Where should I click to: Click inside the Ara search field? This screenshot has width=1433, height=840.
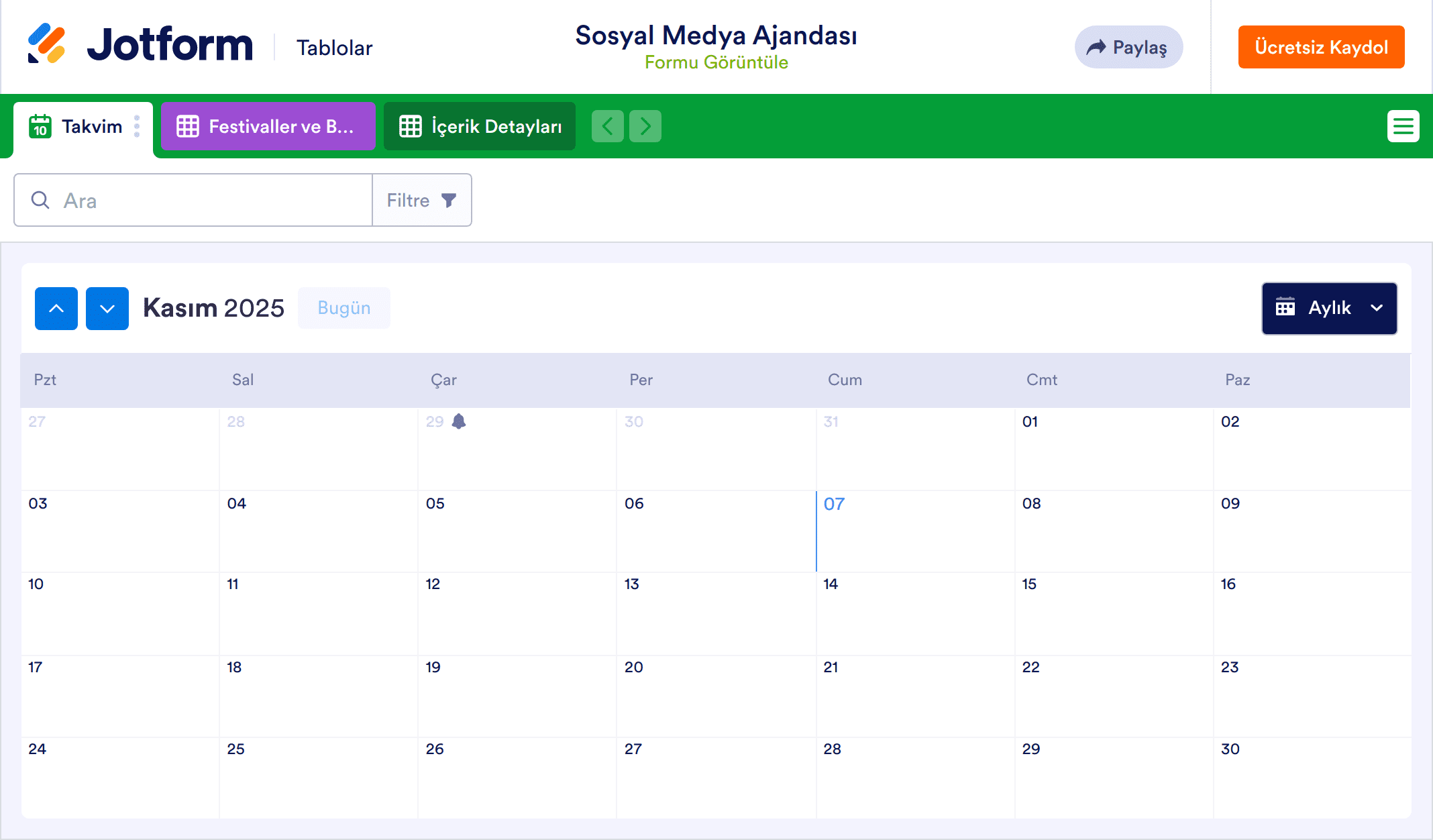pos(201,199)
